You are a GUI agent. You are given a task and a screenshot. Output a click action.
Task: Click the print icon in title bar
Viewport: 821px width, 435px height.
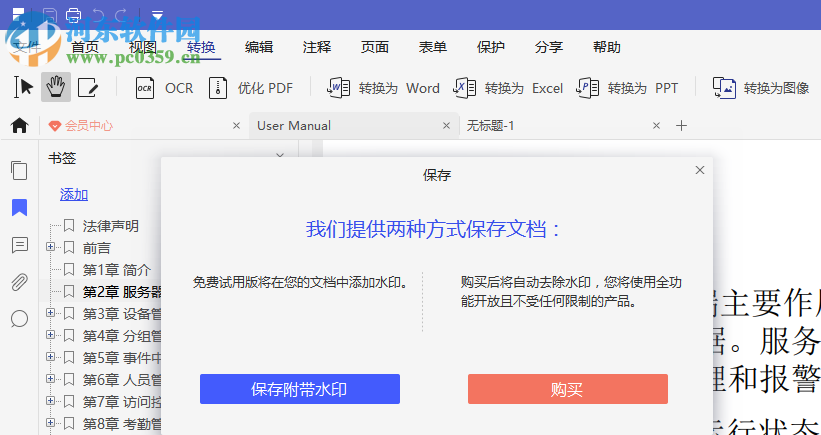[x=73, y=15]
